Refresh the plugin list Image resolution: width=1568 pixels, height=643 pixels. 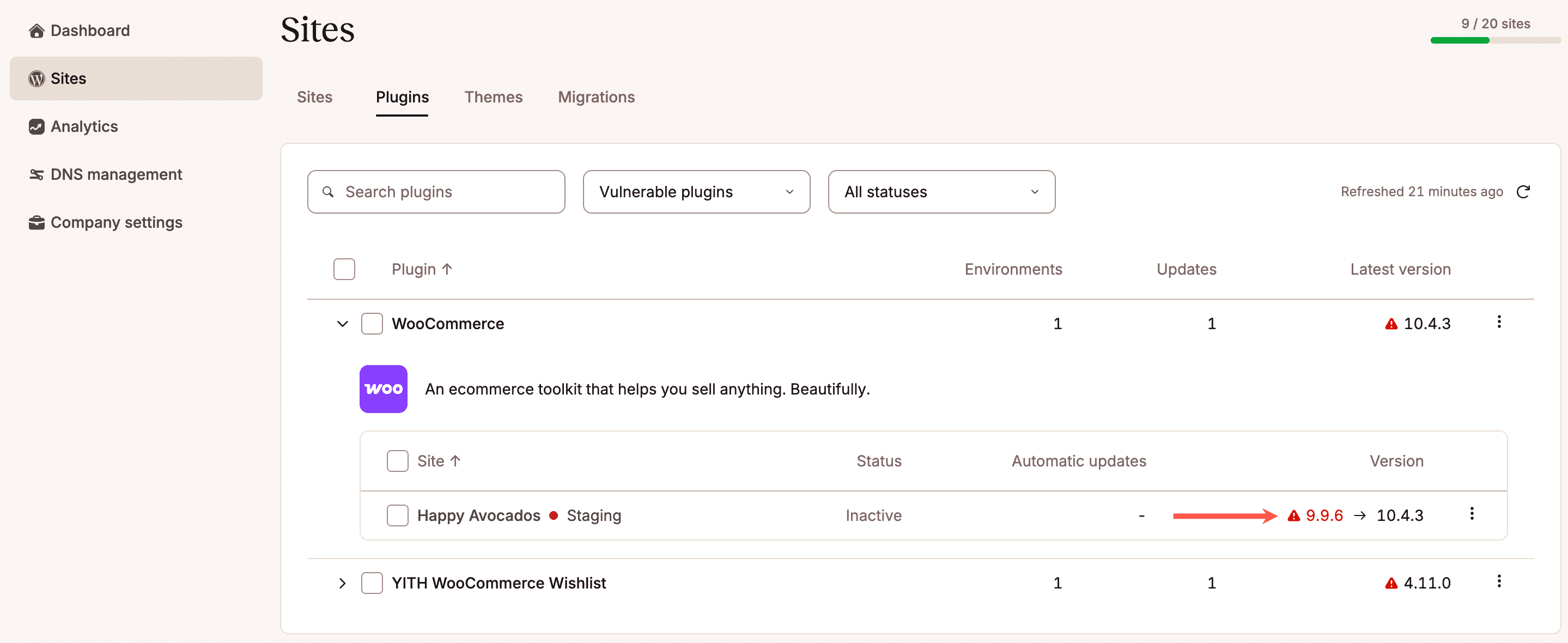pyautogui.click(x=1524, y=191)
